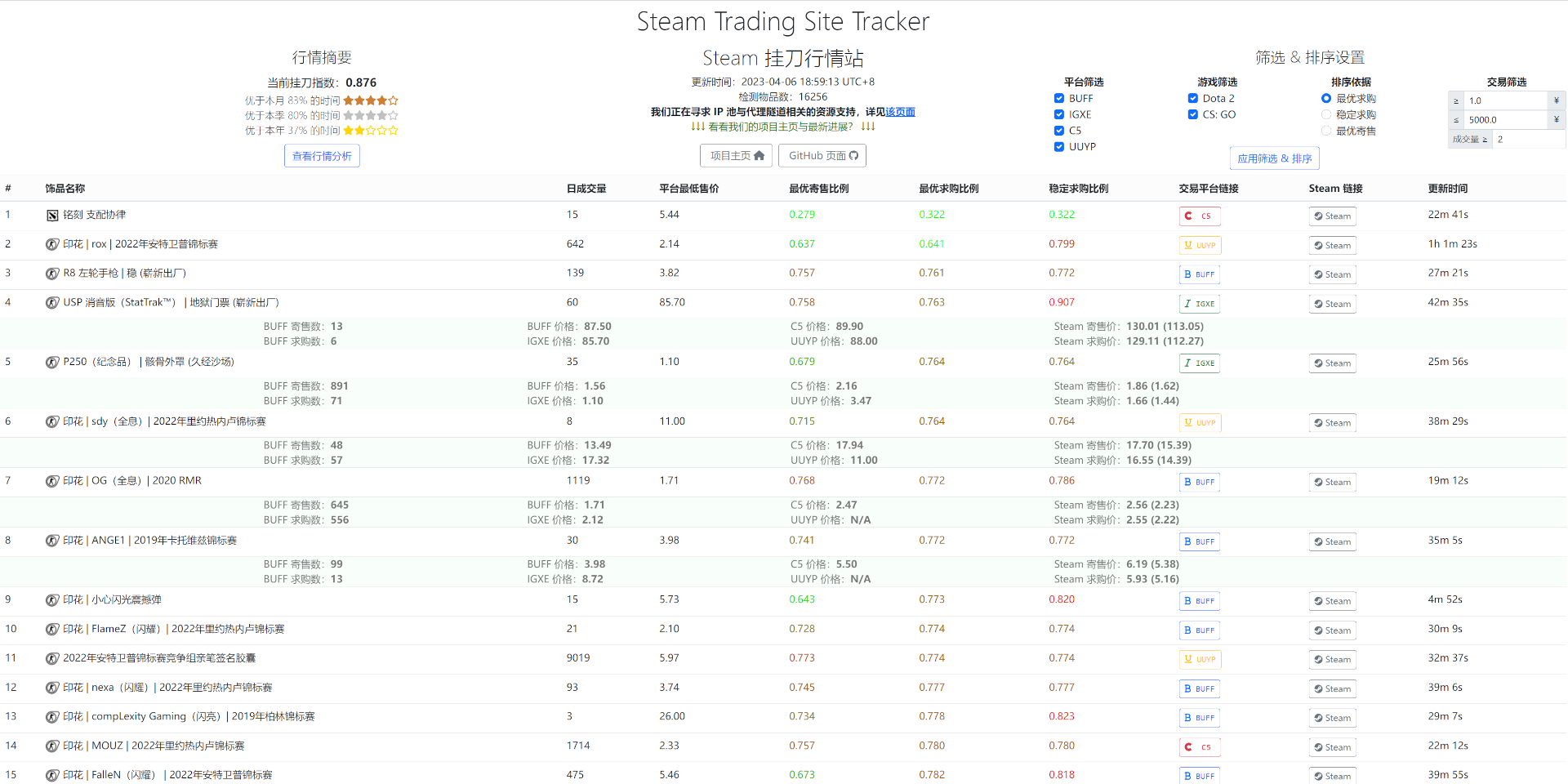The width and height of the screenshot is (1568, 784).
Task: Open the UUYP platform link for rox sticker
Action: 1200,245
